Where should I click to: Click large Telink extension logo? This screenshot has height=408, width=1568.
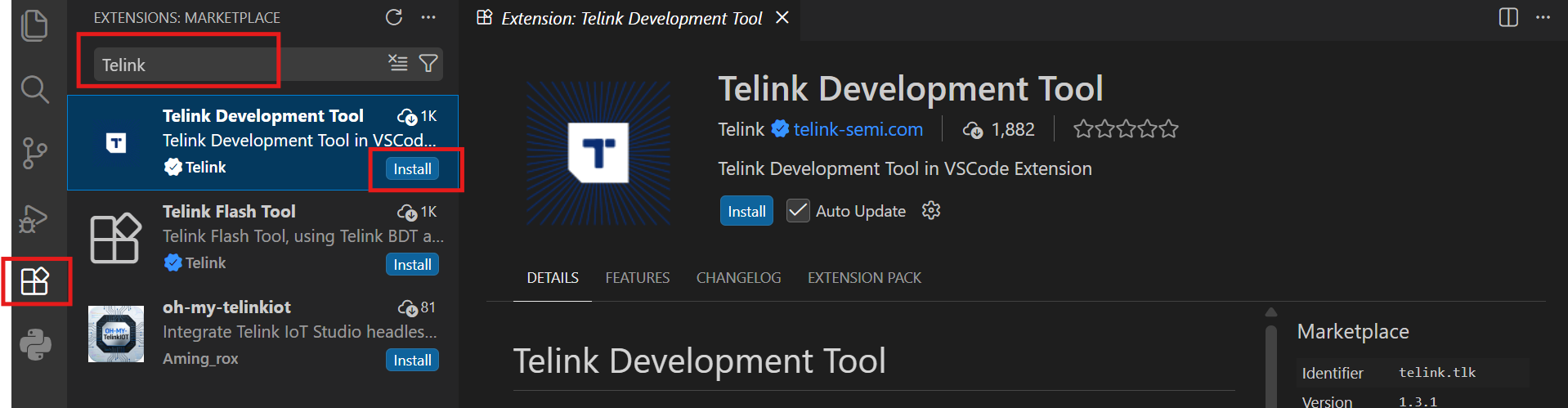598,153
